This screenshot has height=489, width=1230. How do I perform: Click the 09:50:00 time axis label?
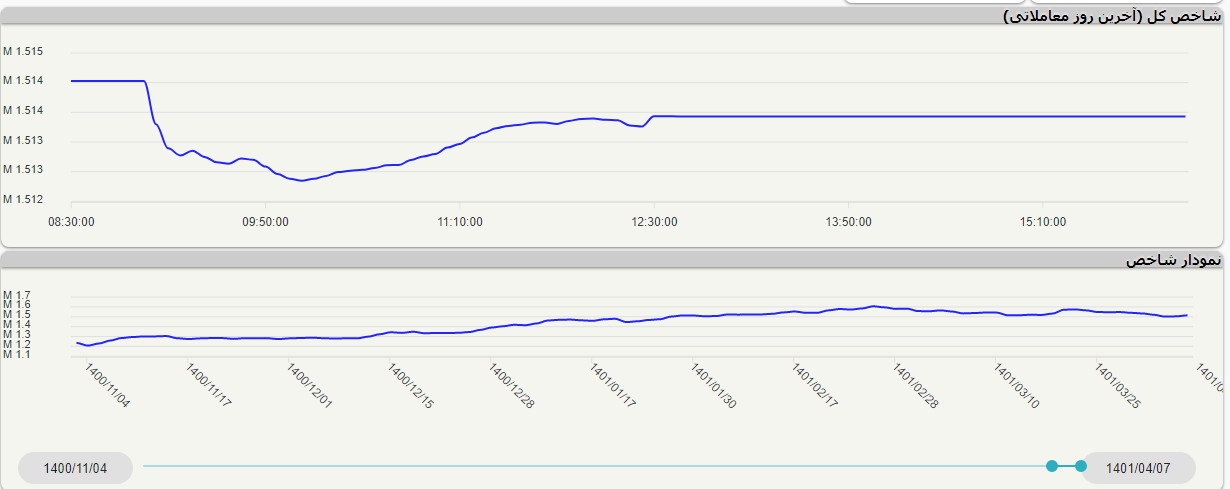[x=265, y=221]
